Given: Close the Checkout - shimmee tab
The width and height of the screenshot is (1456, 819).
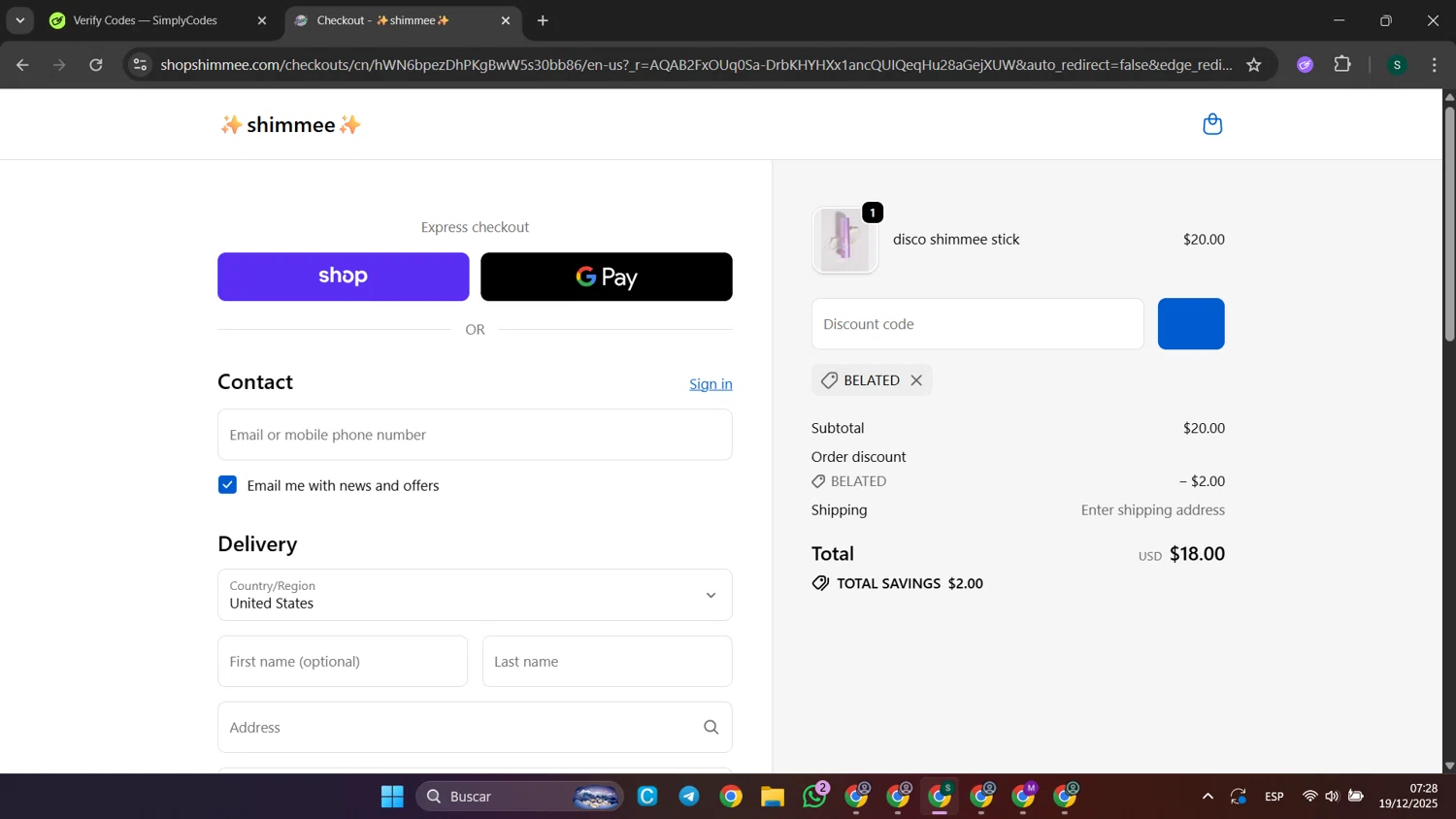Looking at the screenshot, I should coord(505,20).
